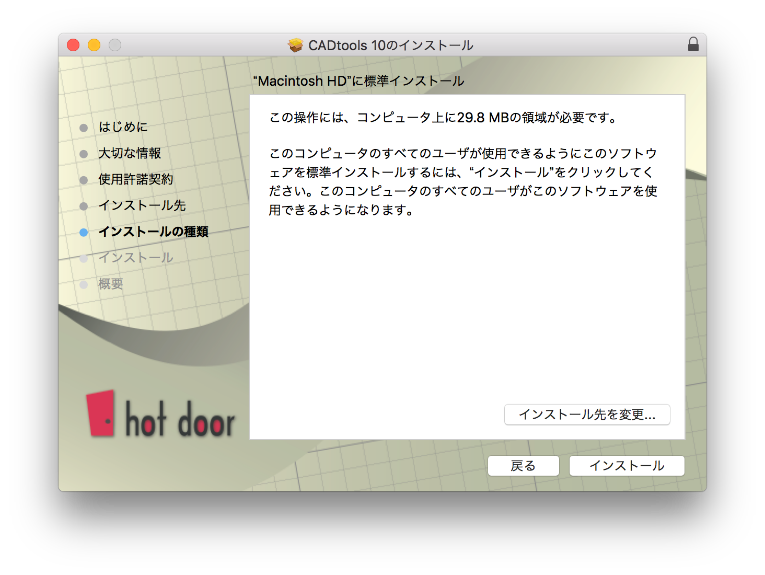Click the red hot door logo
The width and height of the screenshot is (765, 575).
(x=100, y=414)
